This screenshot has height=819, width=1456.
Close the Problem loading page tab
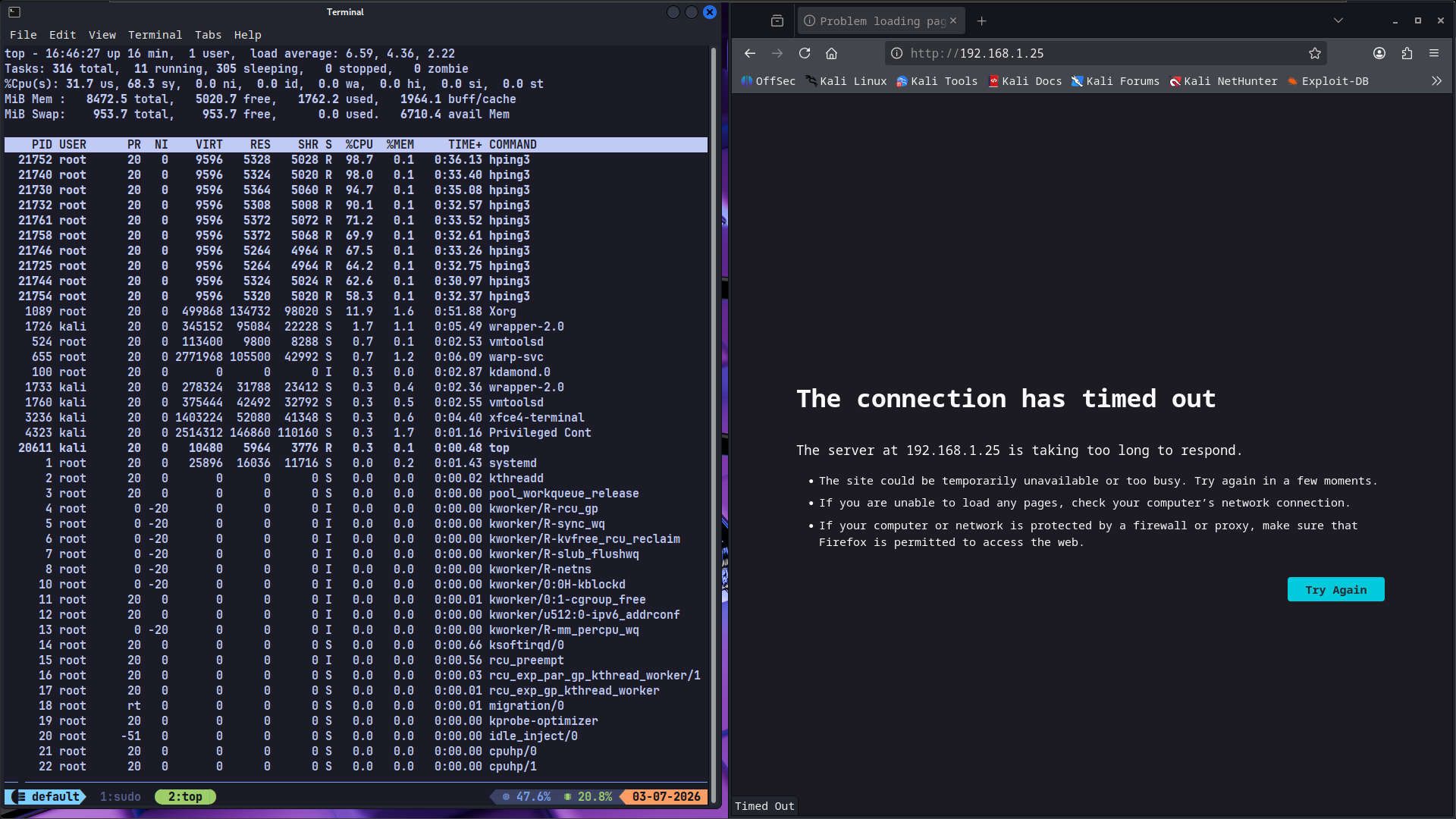(x=953, y=21)
